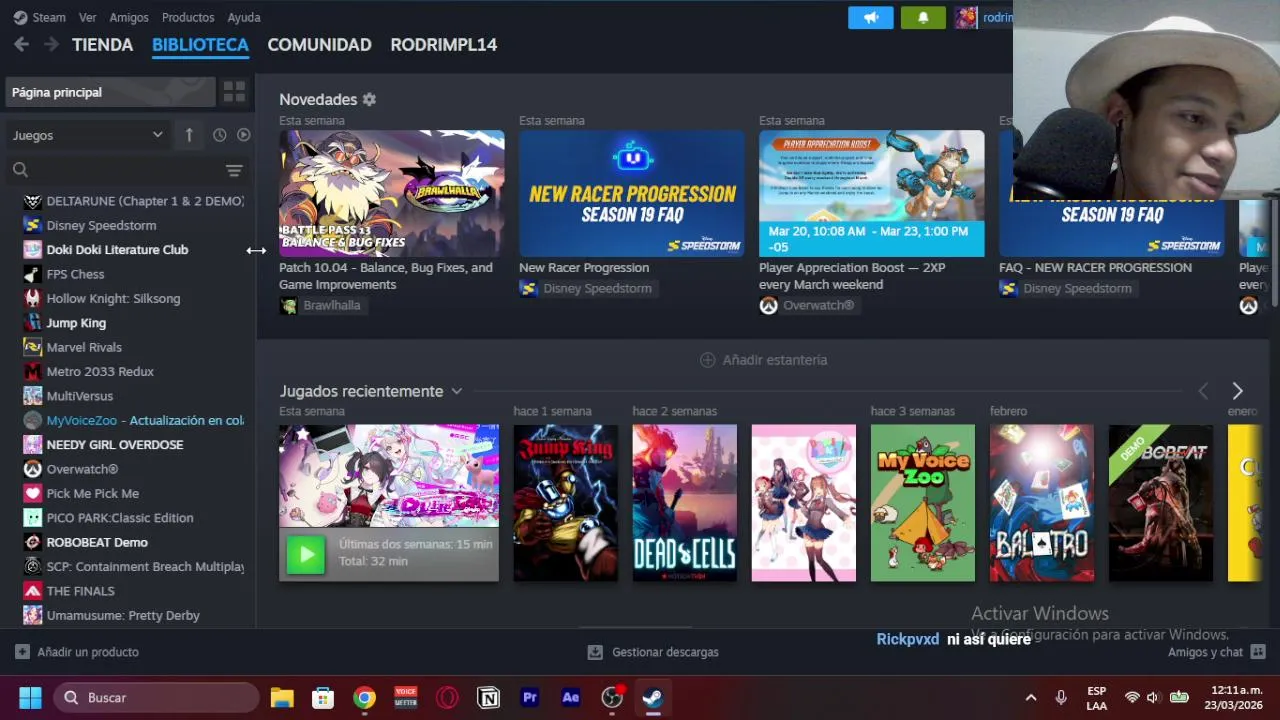Click the Steam announcements megaphone icon
The width and height of the screenshot is (1280, 720).
pyautogui.click(x=870, y=17)
